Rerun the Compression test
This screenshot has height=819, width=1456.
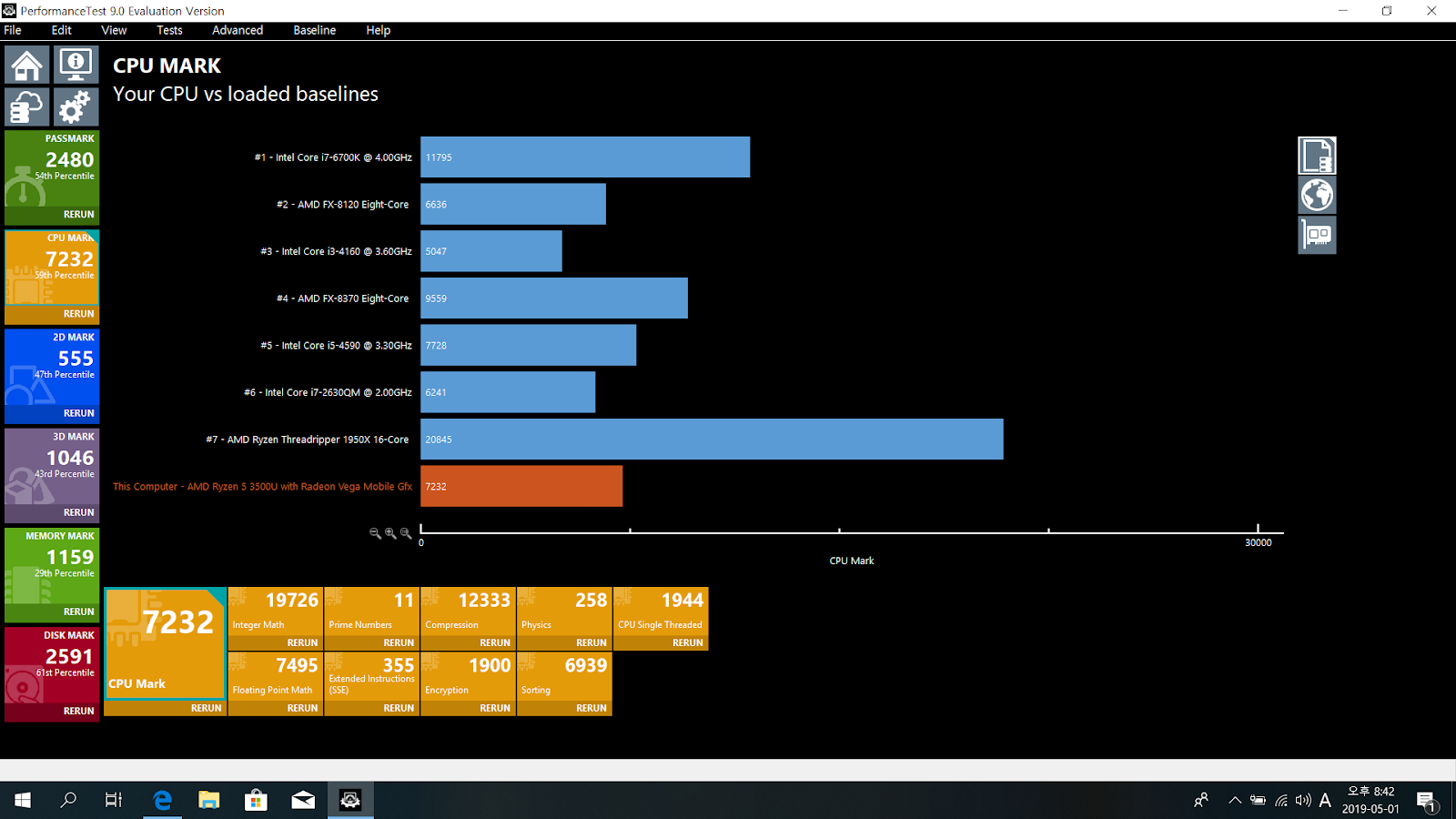coord(495,642)
